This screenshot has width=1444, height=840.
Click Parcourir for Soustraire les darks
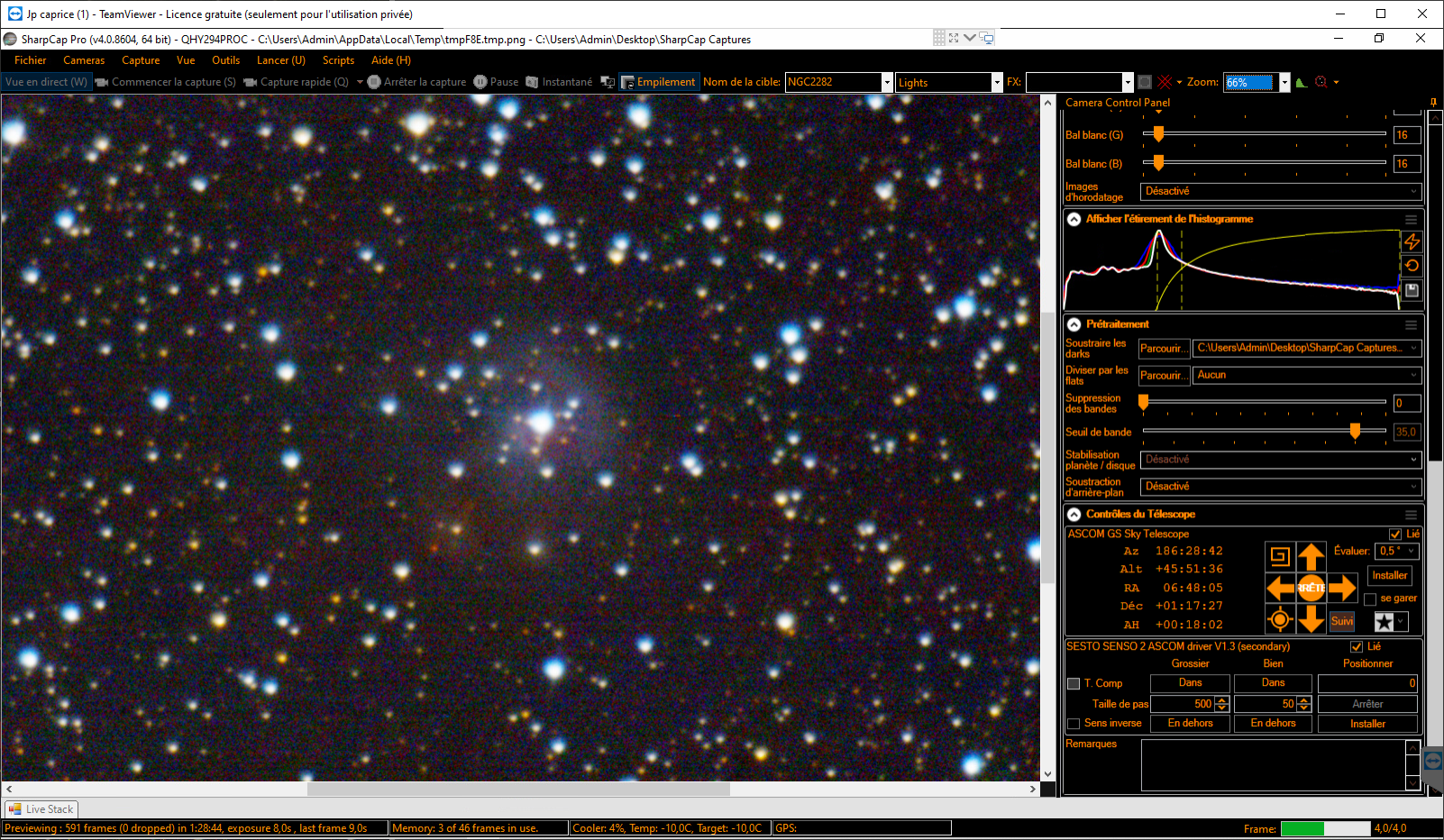pyautogui.click(x=1164, y=349)
